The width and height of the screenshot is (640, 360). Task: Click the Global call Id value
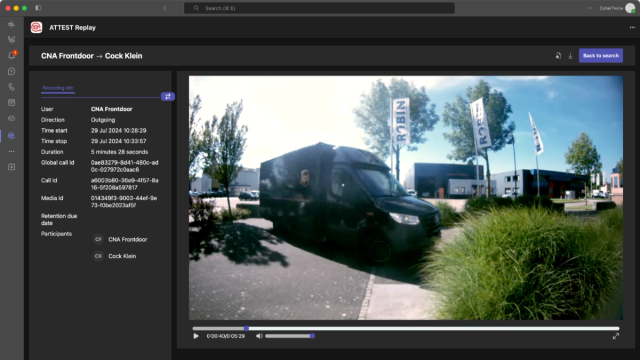click(124, 166)
